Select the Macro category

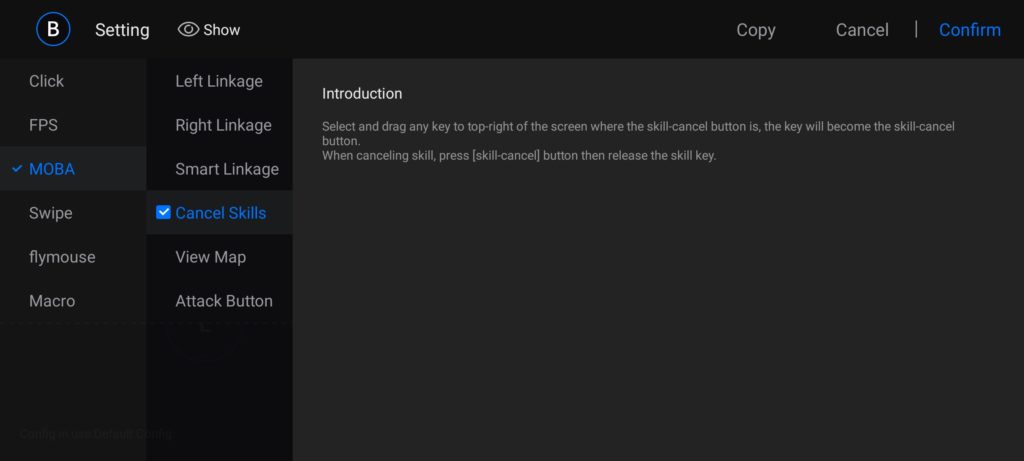[52, 301]
